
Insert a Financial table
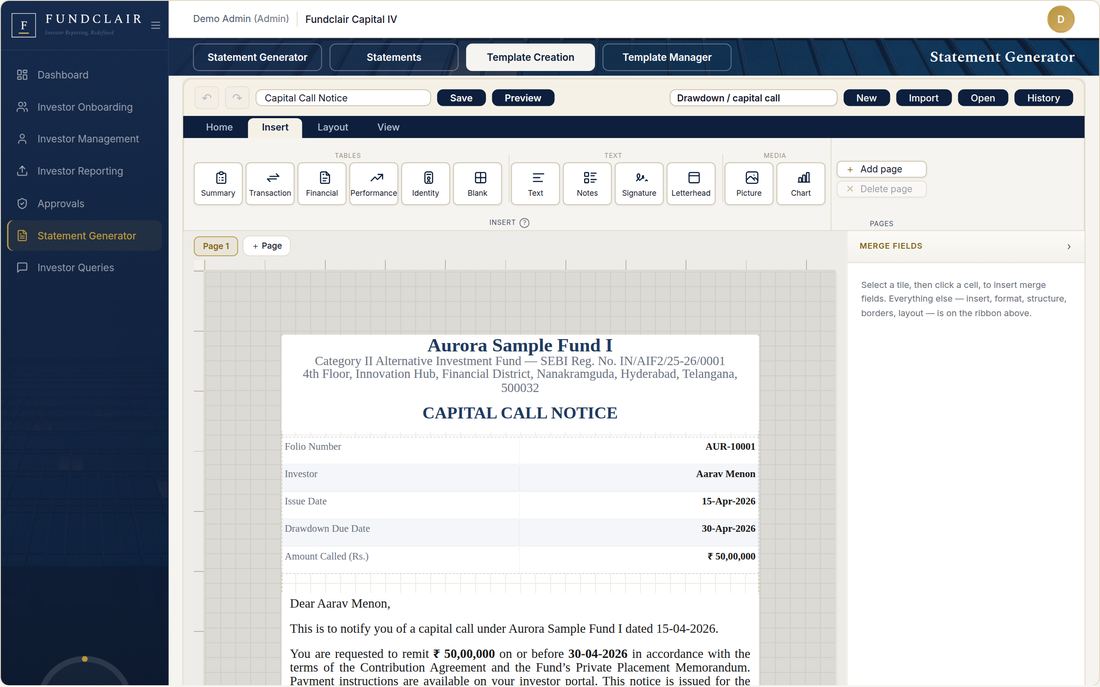point(322,184)
